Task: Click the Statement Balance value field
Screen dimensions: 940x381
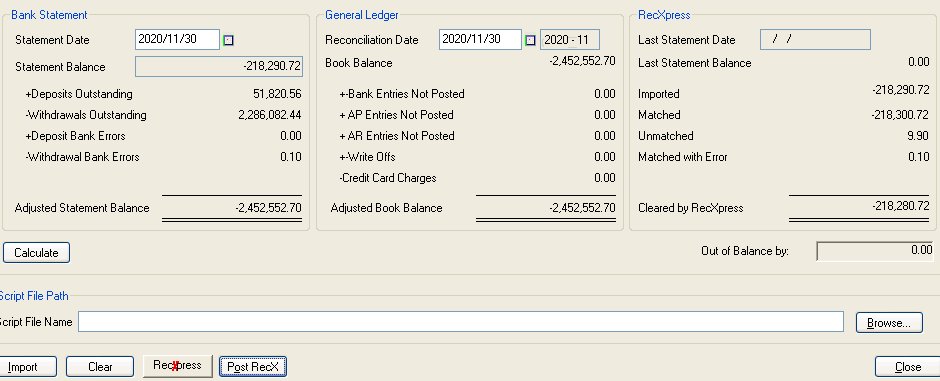Action: click(x=219, y=66)
